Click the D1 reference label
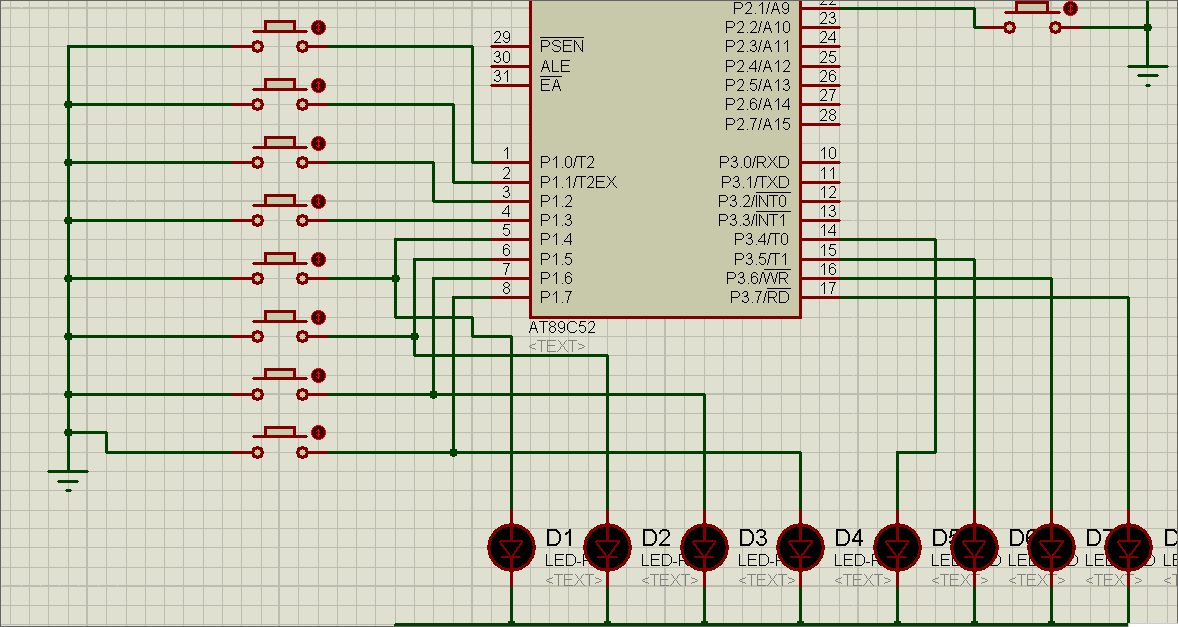The height and width of the screenshot is (627, 1178). 560,538
